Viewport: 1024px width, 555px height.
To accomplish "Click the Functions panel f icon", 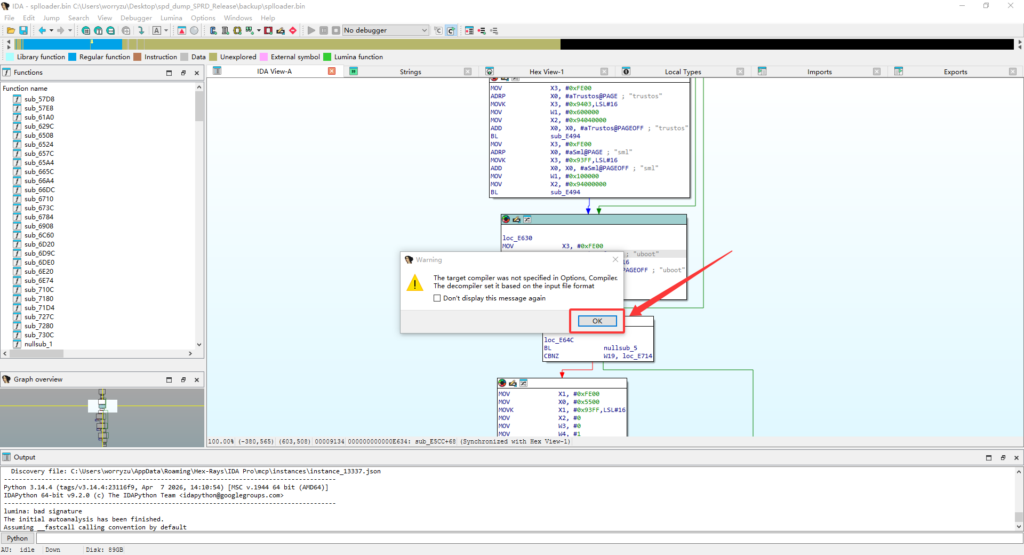I will tap(7, 72).
